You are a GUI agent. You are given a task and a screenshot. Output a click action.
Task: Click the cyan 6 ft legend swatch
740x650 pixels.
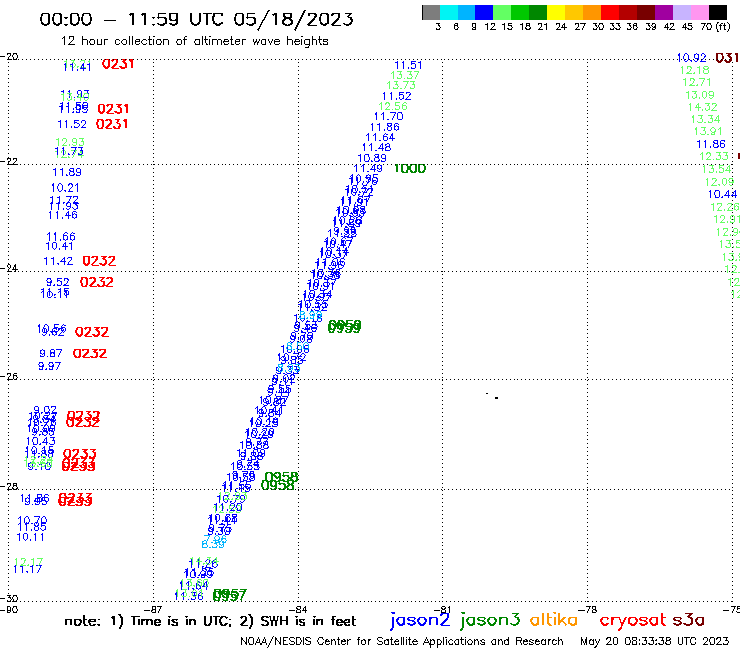(x=448, y=12)
